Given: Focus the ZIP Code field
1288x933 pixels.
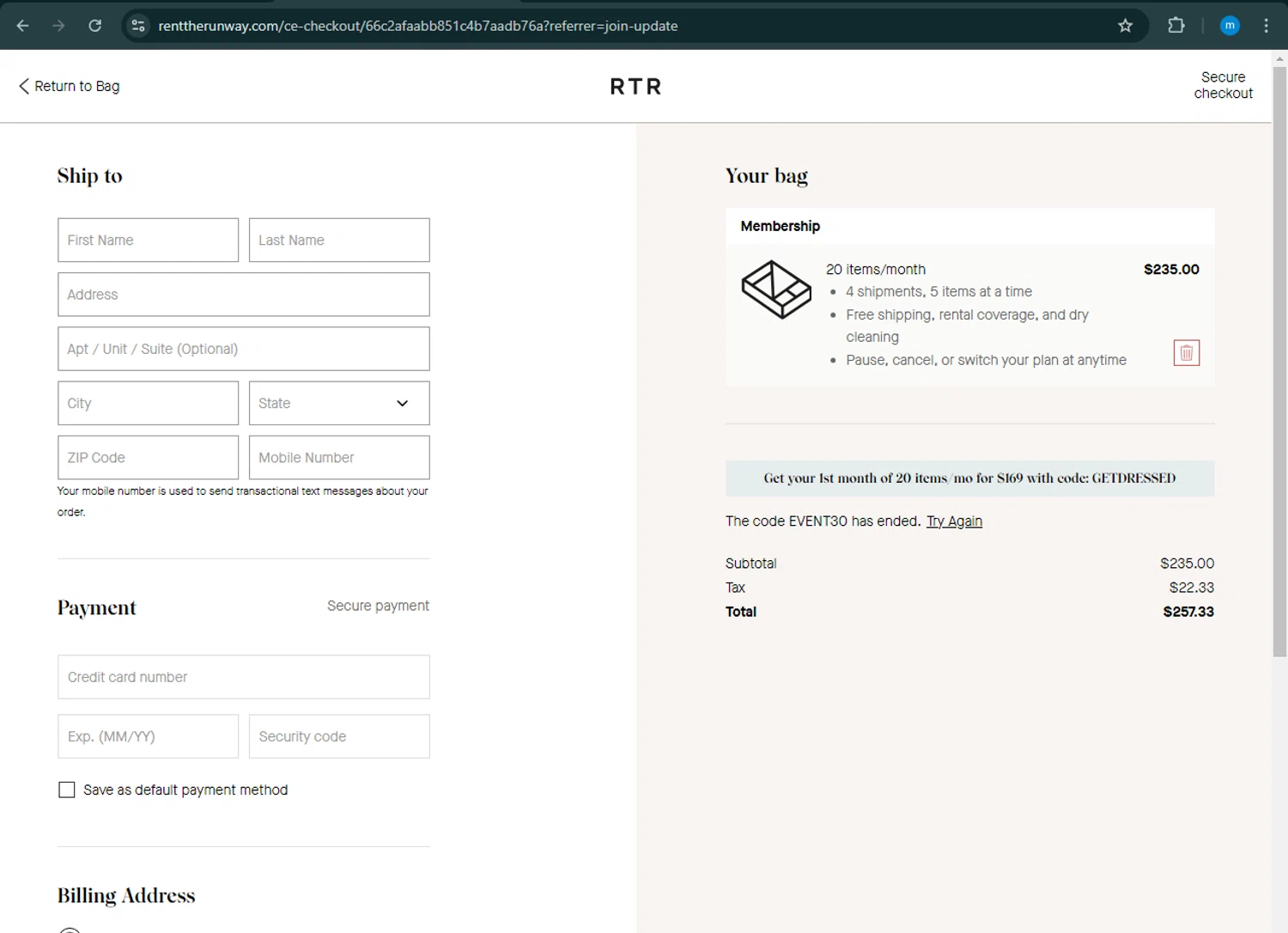Looking at the screenshot, I should (x=148, y=457).
